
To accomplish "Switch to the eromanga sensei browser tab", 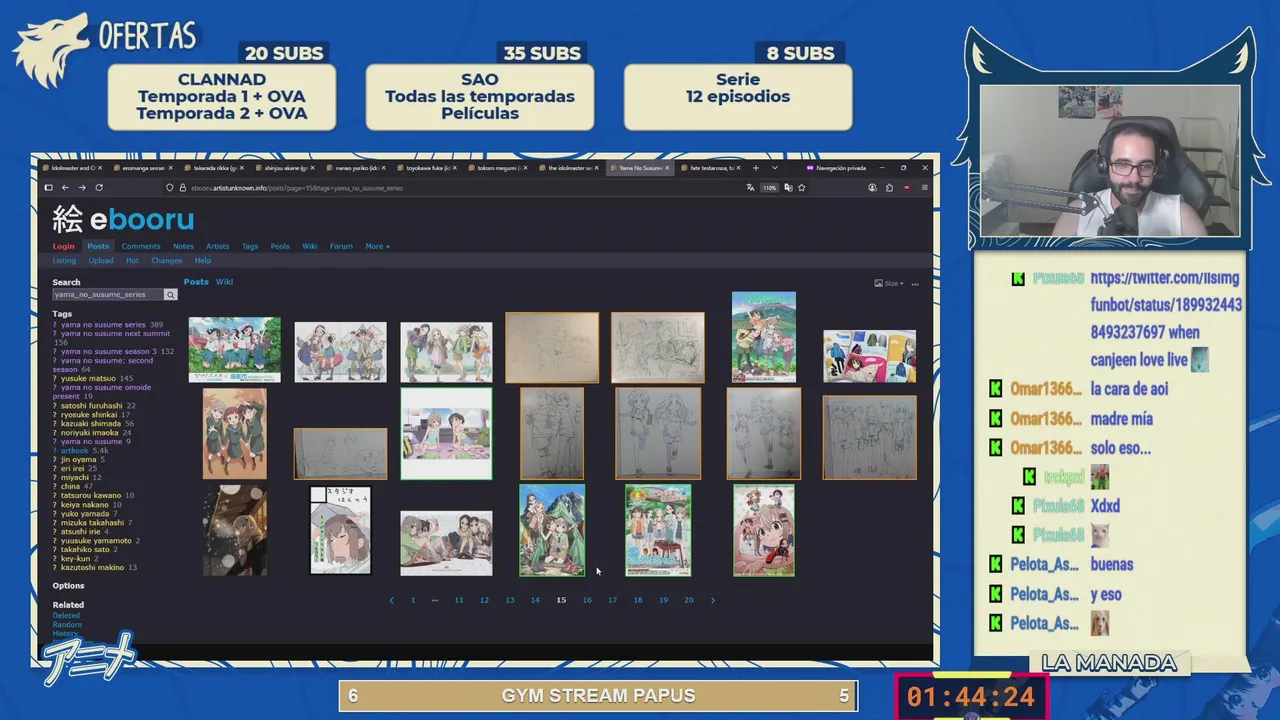I will [142, 168].
